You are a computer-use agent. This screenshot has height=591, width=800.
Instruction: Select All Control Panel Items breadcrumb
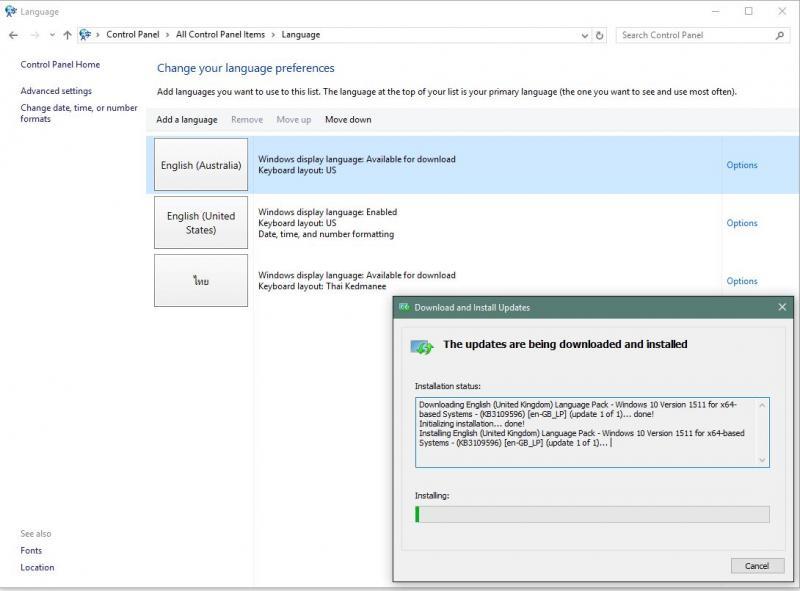click(x=220, y=35)
